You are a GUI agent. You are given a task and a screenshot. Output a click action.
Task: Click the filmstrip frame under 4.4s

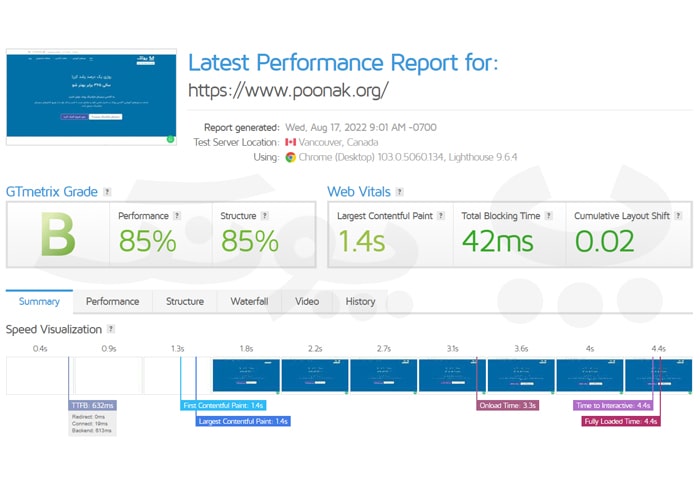(x=659, y=377)
